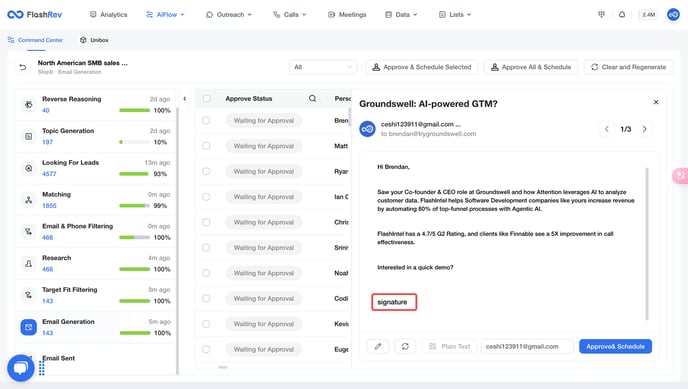Click the FlashRev logo

35,14
